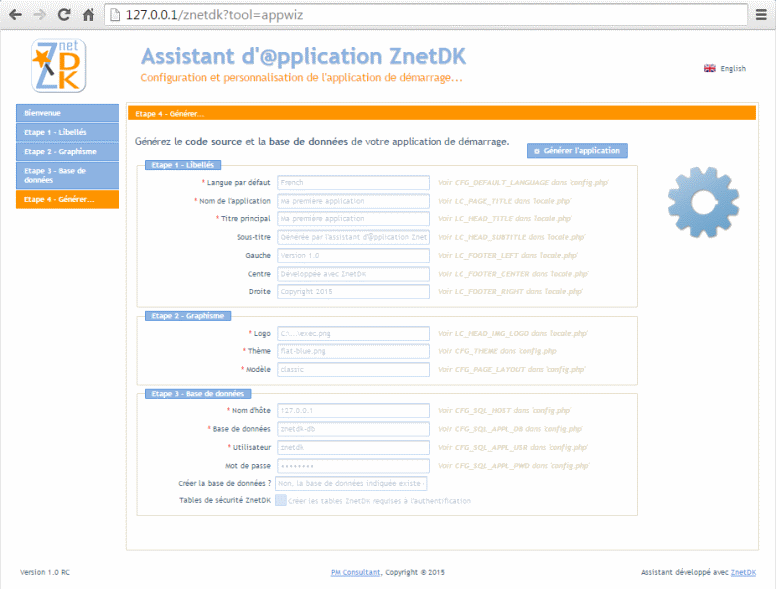Image resolution: width=776 pixels, height=589 pixels.
Task: Open the Bienvenue menu item
Action: click(67, 113)
